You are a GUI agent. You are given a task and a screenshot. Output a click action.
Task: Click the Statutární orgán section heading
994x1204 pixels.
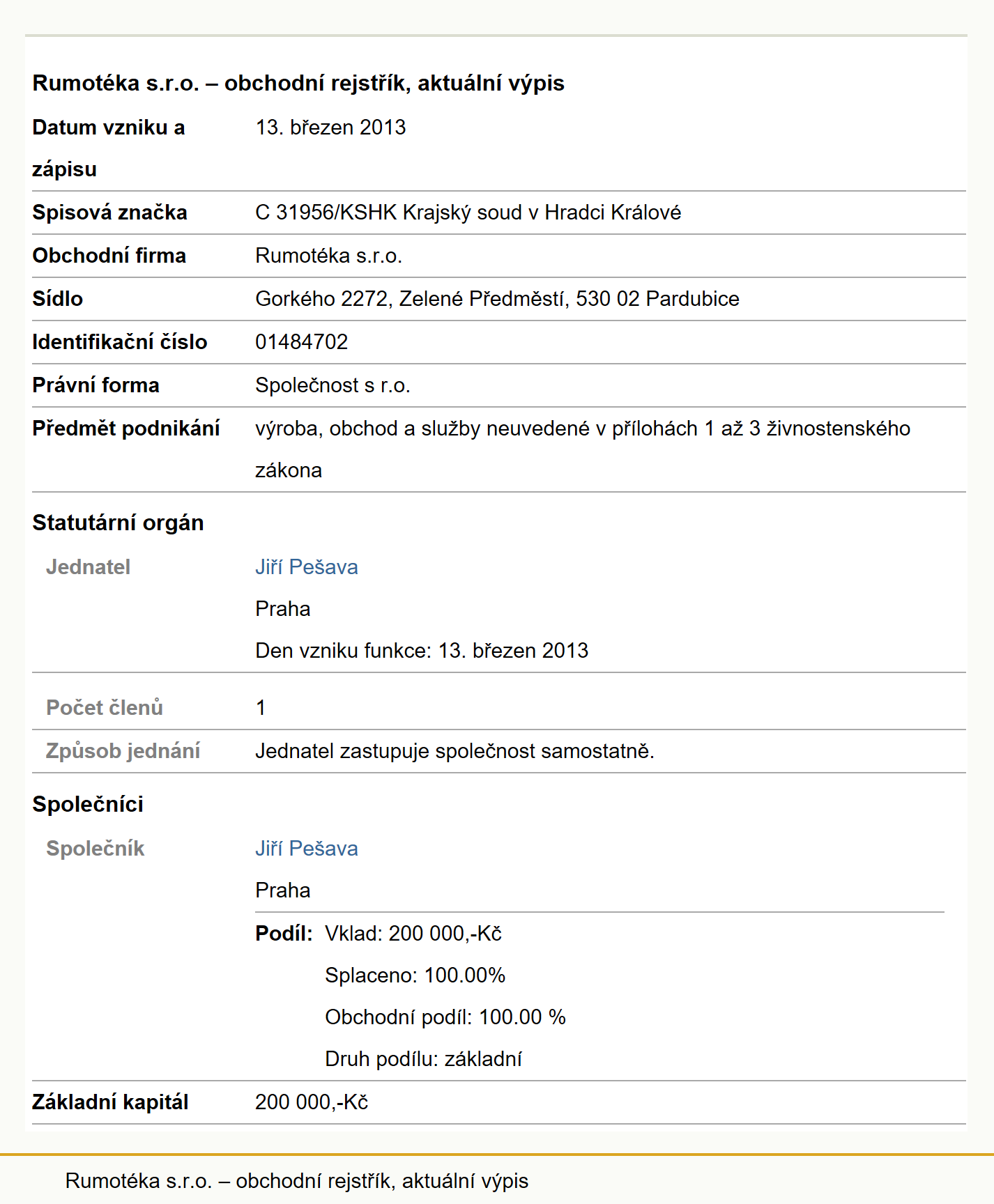[x=118, y=523]
